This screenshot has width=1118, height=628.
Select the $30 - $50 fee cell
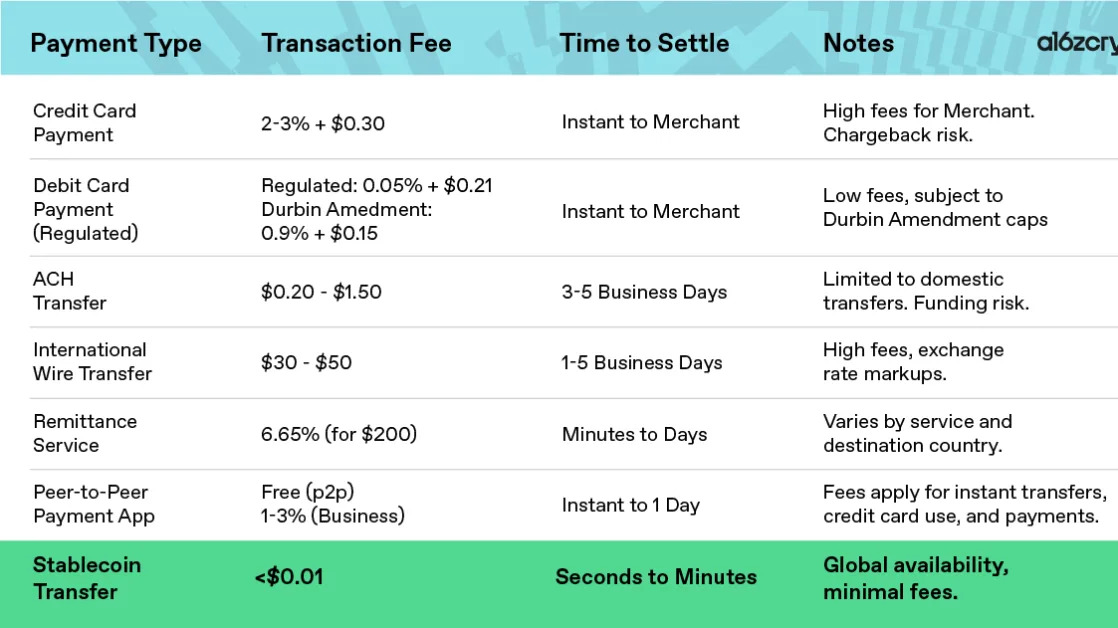point(306,362)
